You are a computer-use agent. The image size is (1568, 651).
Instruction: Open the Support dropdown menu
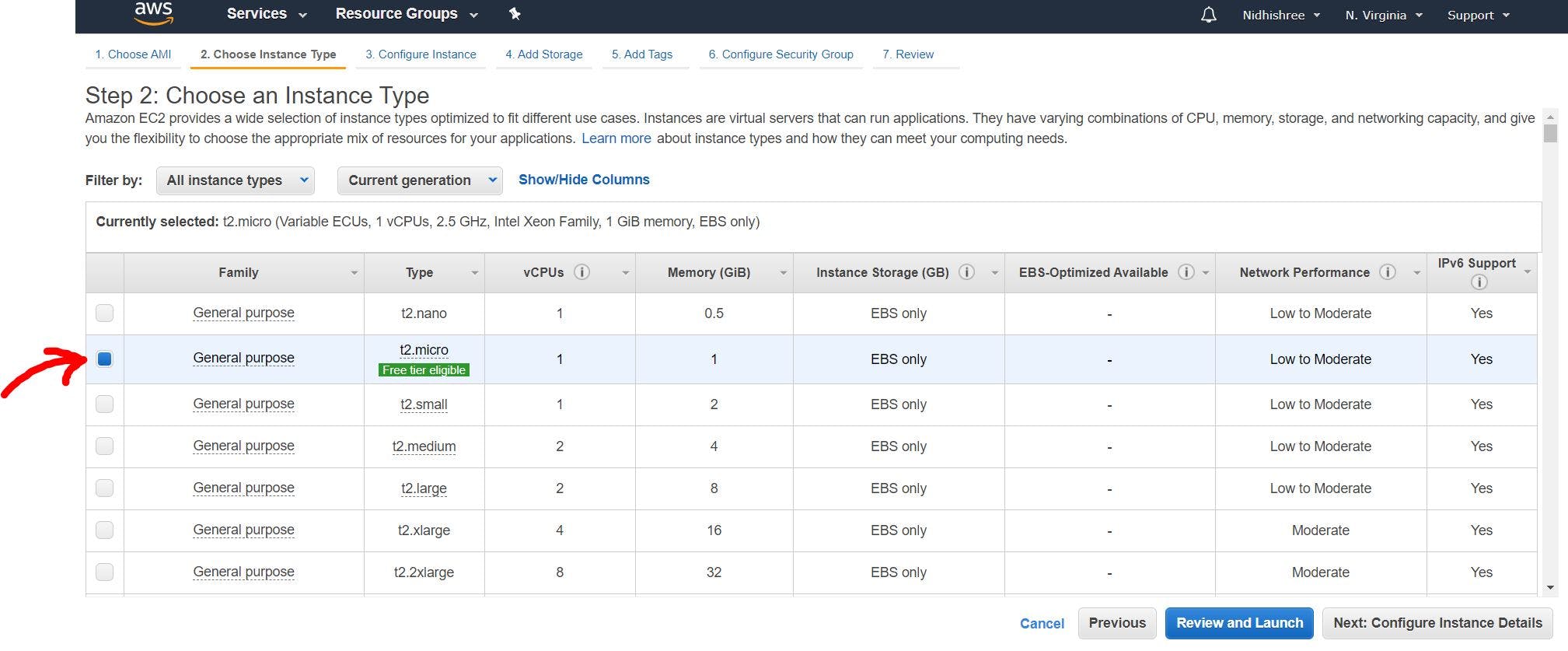tap(1478, 15)
